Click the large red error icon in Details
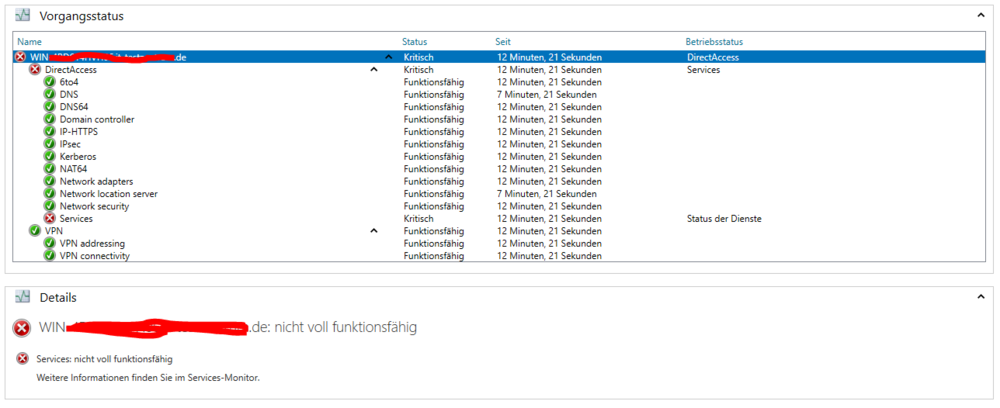1000x408 pixels. (x=22, y=328)
